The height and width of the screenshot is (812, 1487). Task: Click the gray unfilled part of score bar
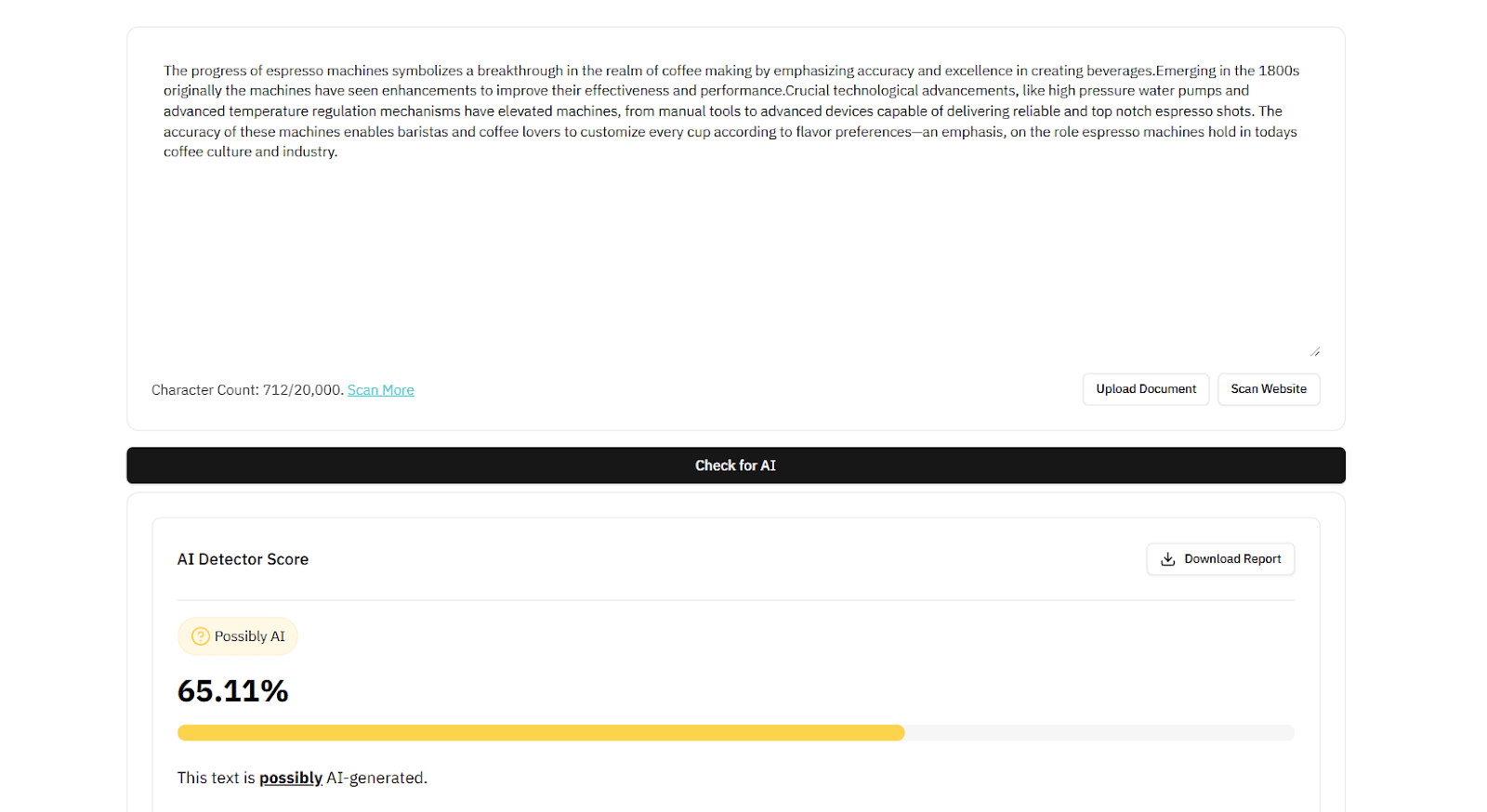1099,733
